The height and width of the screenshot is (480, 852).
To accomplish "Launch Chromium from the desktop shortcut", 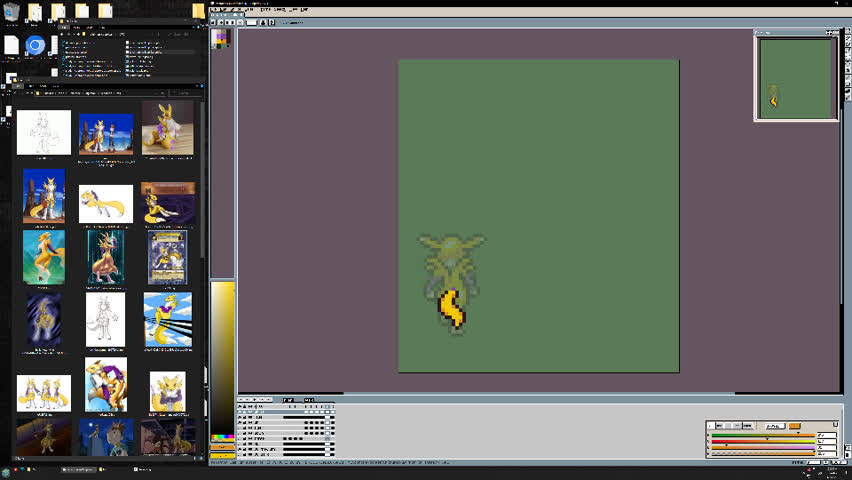I will 34,46.
